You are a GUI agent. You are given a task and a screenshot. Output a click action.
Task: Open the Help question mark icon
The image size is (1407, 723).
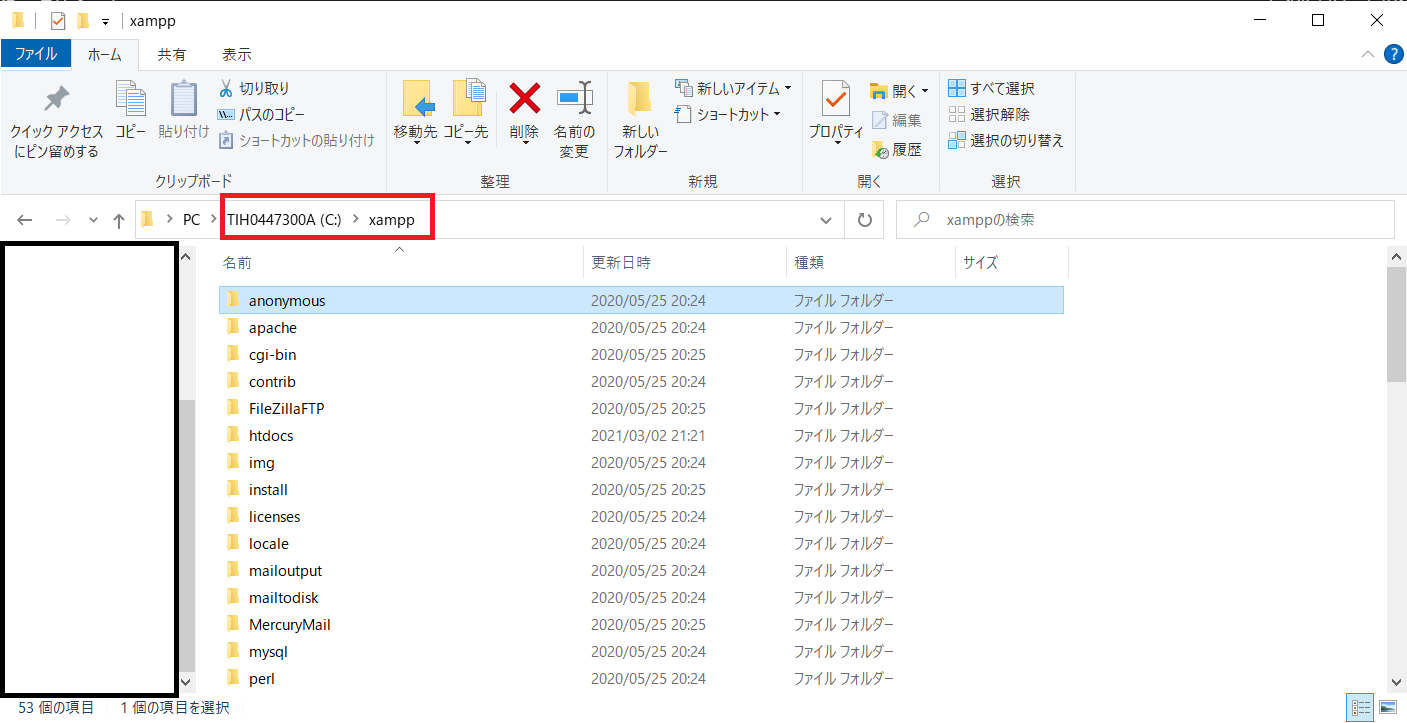tap(1393, 54)
